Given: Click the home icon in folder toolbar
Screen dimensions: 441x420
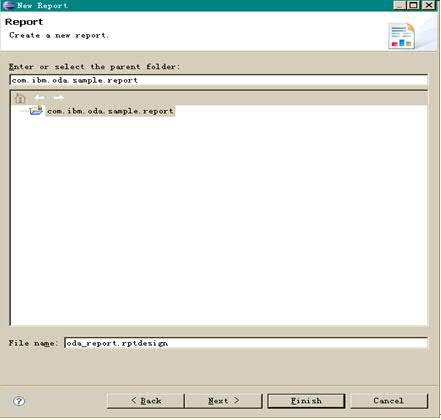Looking at the screenshot, I should pos(20,98).
